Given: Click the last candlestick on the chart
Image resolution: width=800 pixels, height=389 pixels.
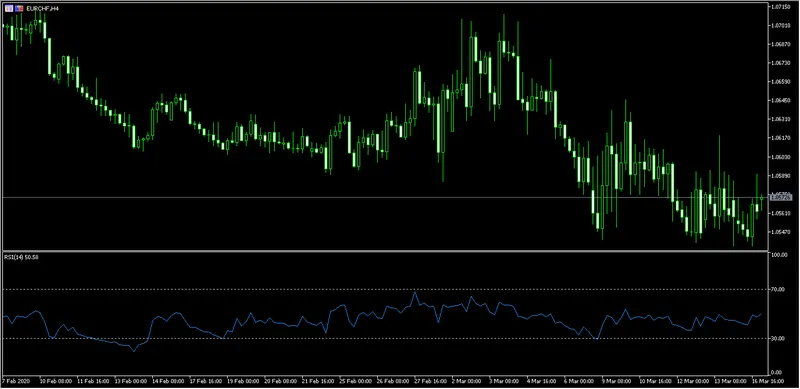Looking at the screenshot, I should coord(762,197).
